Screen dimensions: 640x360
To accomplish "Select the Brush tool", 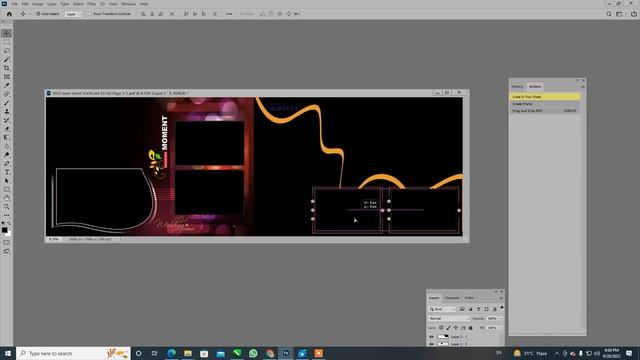I will (7, 103).
